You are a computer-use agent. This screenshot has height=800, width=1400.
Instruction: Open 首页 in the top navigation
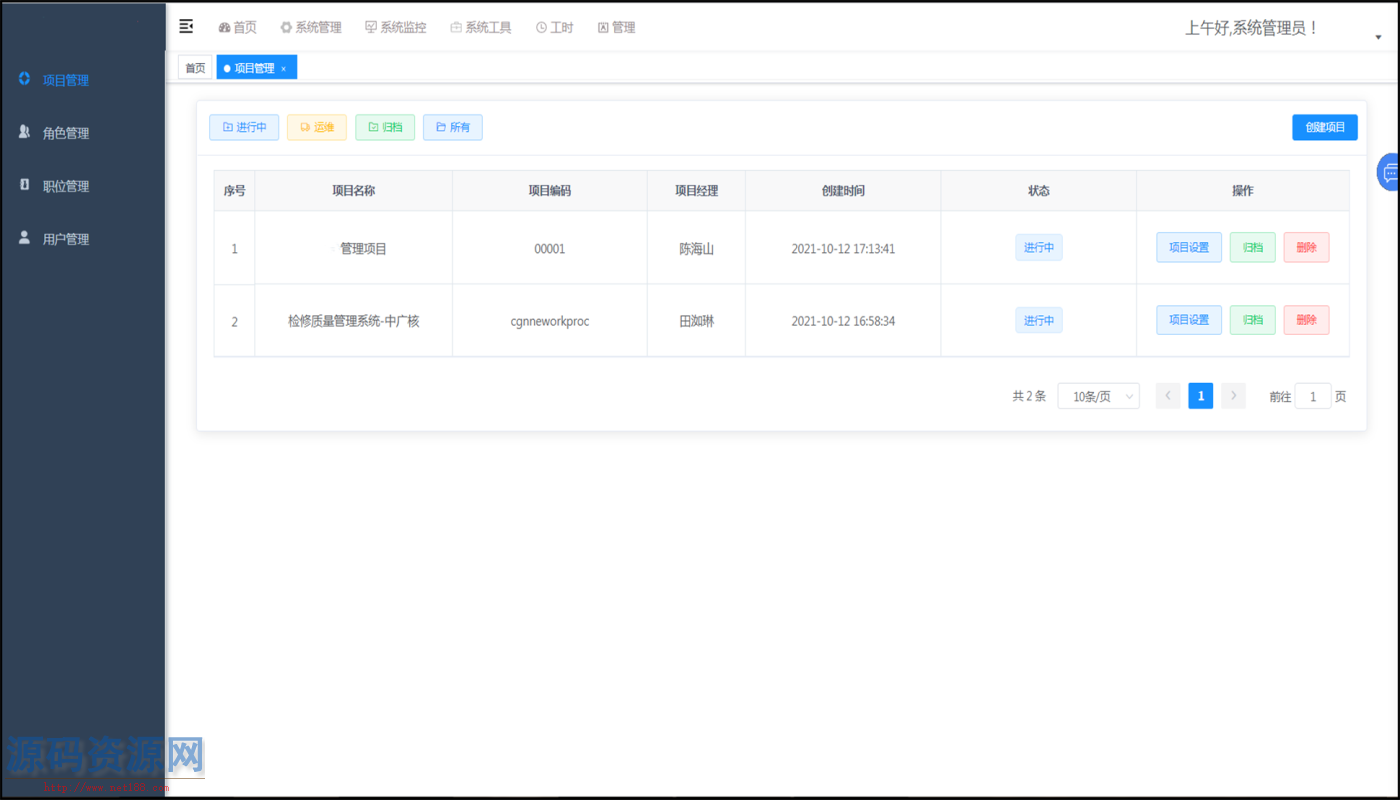tap(237, 27)
